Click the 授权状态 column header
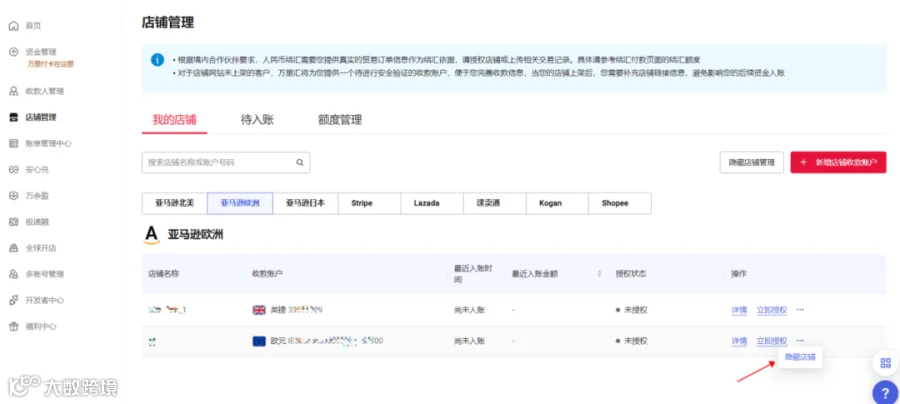The height and width of the screenshot is (404, 900). [x=631, y=274]
